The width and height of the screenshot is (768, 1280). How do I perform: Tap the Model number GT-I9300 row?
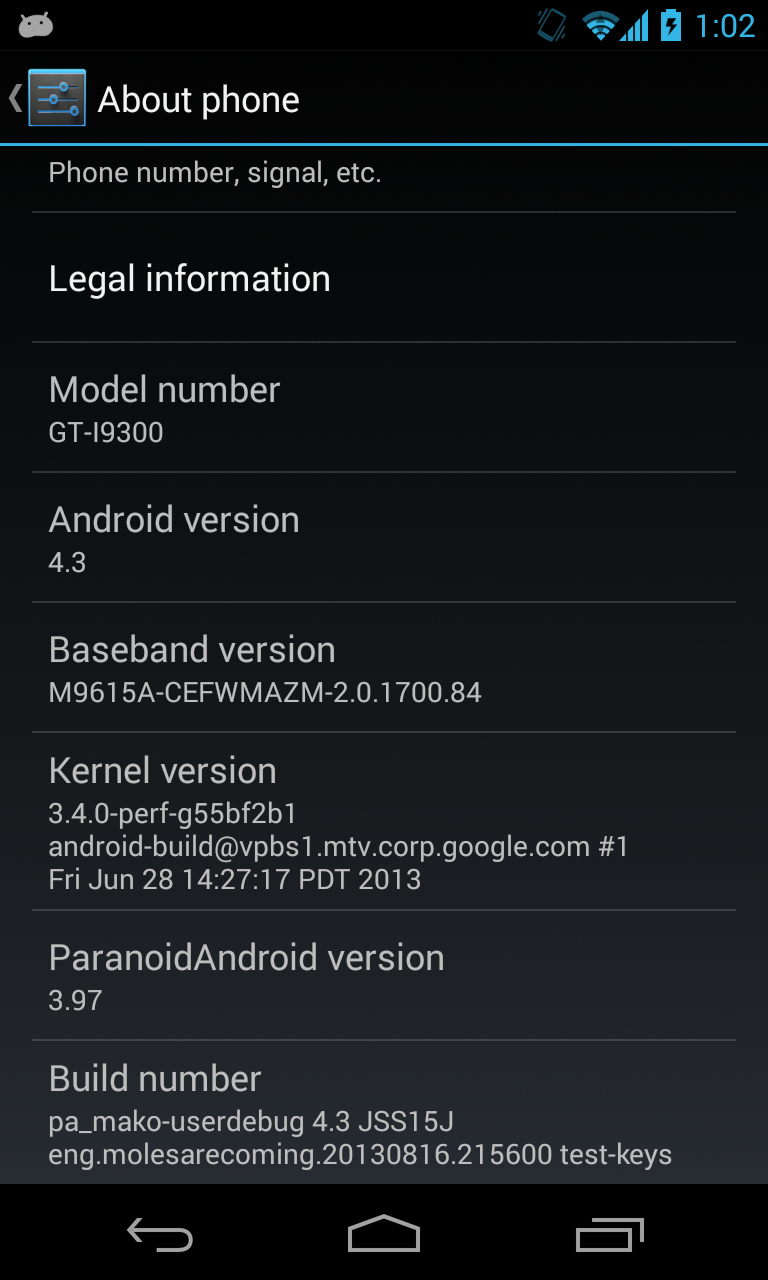(x=384, y=408)
